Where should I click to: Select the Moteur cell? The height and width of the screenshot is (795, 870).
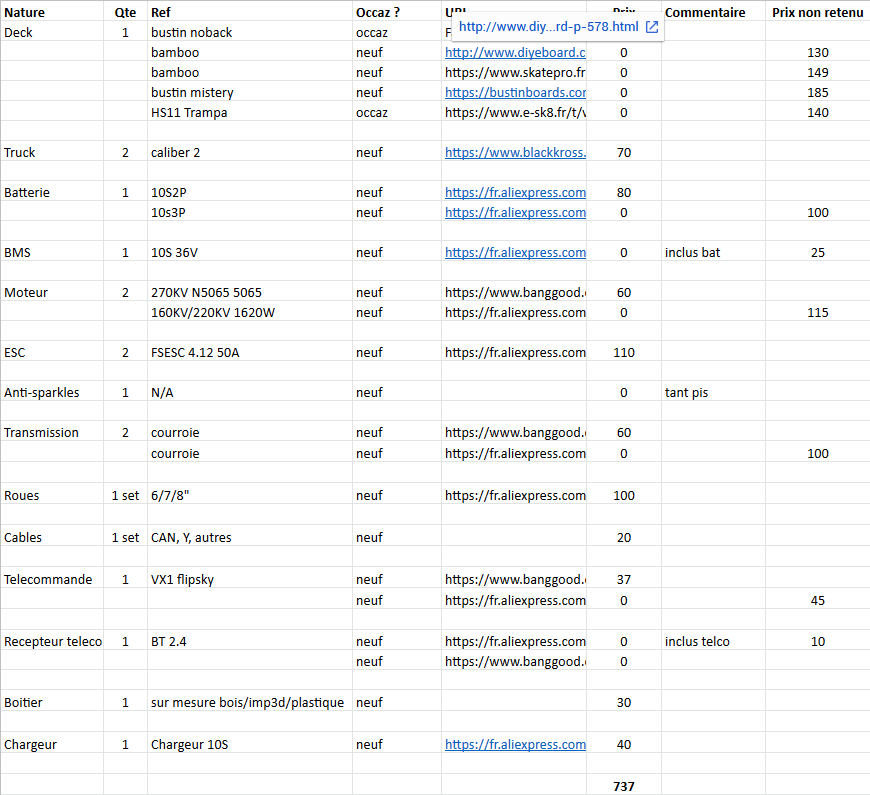pos(52,292)
